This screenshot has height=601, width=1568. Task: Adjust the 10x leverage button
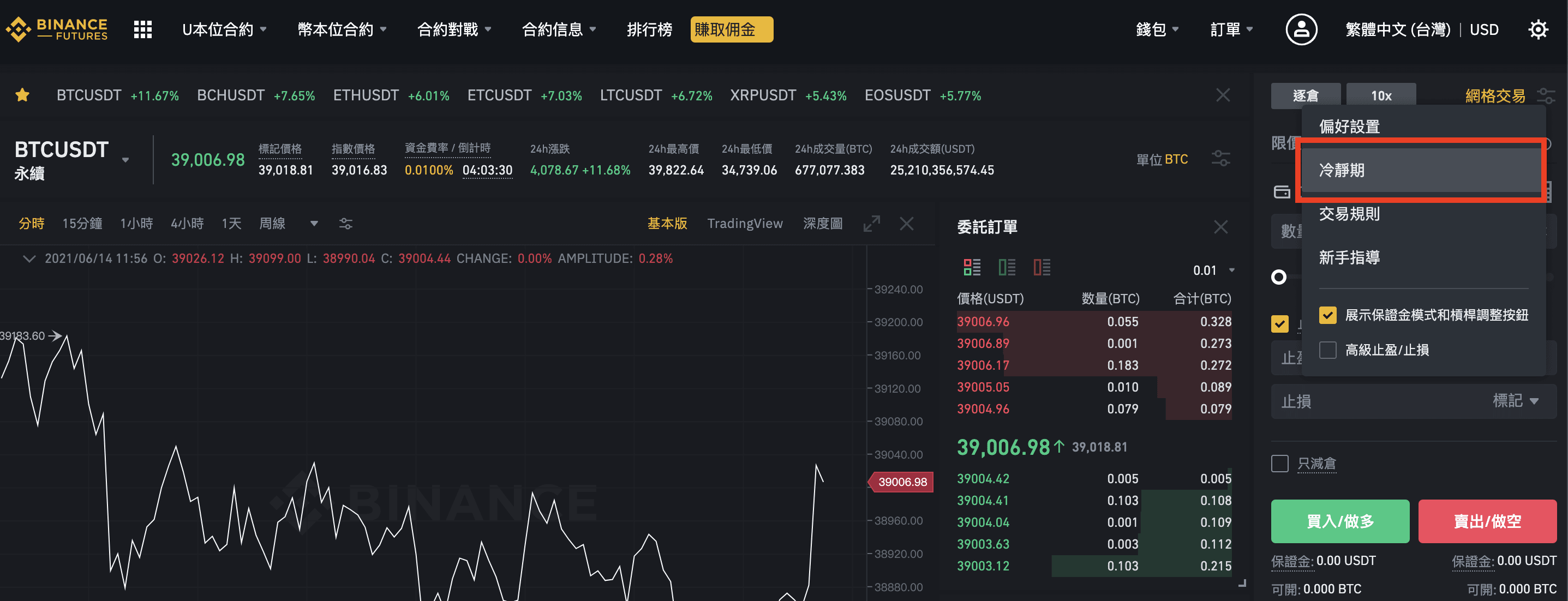pyautogui.click(x=1380, y=95)
